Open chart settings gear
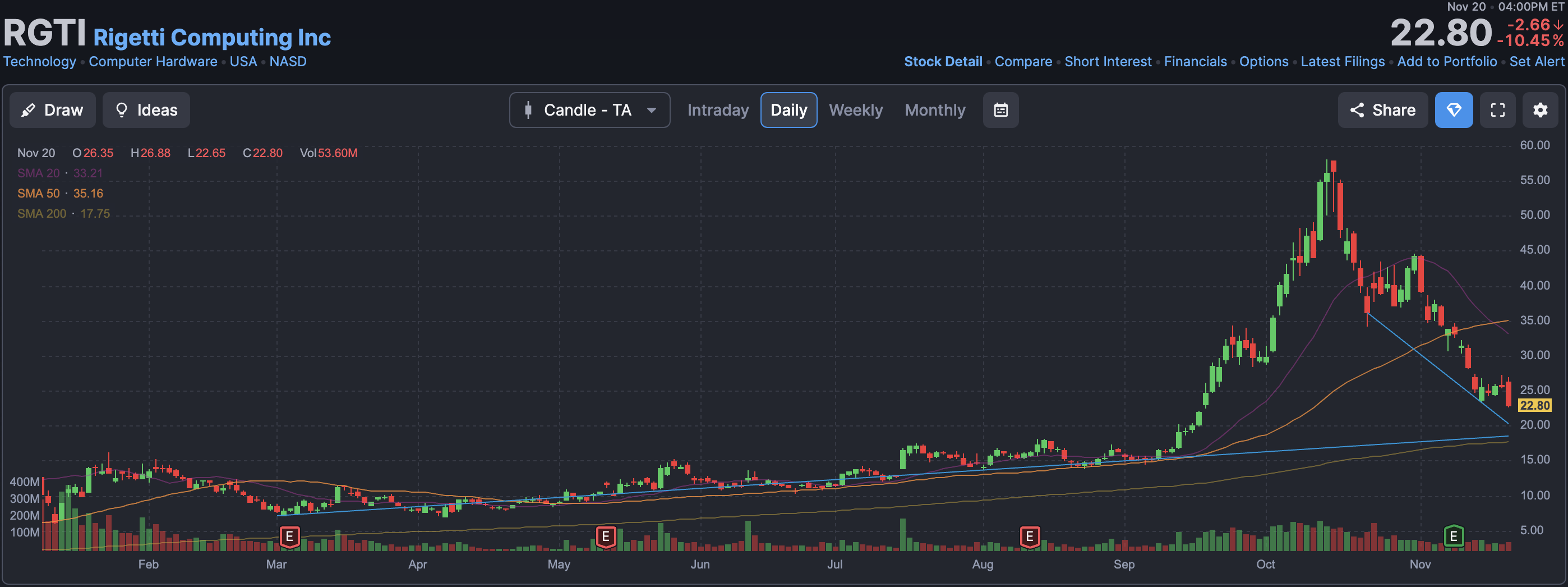Viewport: 1568px width, 587px height. (x=1540, y=110)
